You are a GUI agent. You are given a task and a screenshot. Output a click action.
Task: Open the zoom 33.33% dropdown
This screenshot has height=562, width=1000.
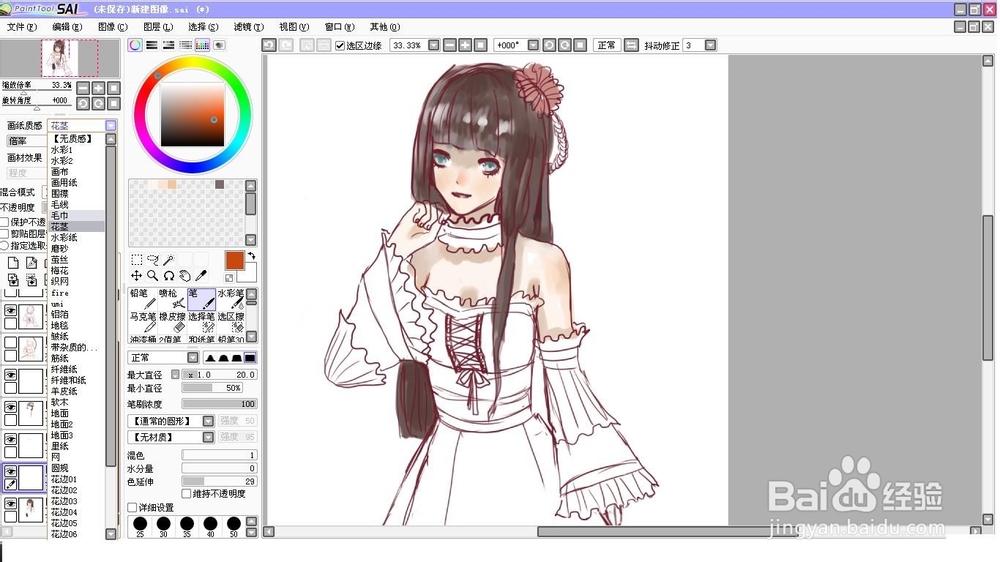click(x=434, y=45)
